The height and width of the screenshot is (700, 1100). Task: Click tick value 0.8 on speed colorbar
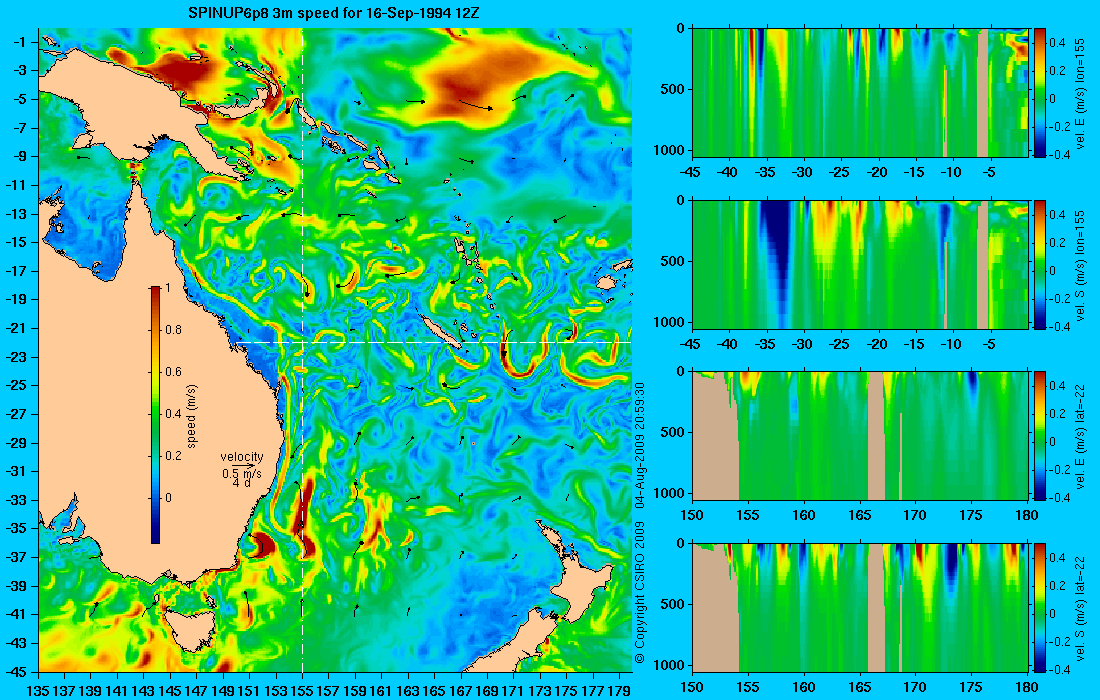coord(173,330)
